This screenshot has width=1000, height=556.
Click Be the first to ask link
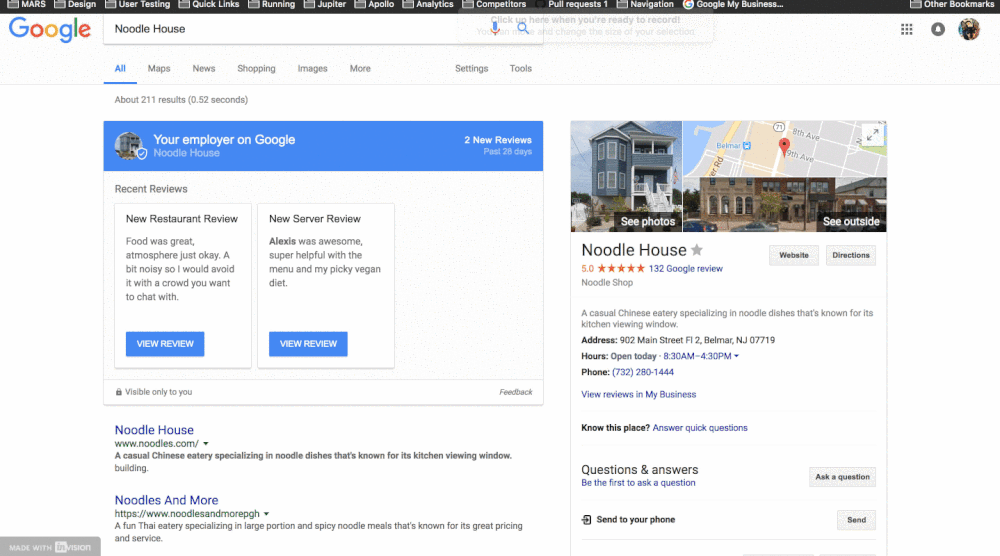[x=638, y=483]
